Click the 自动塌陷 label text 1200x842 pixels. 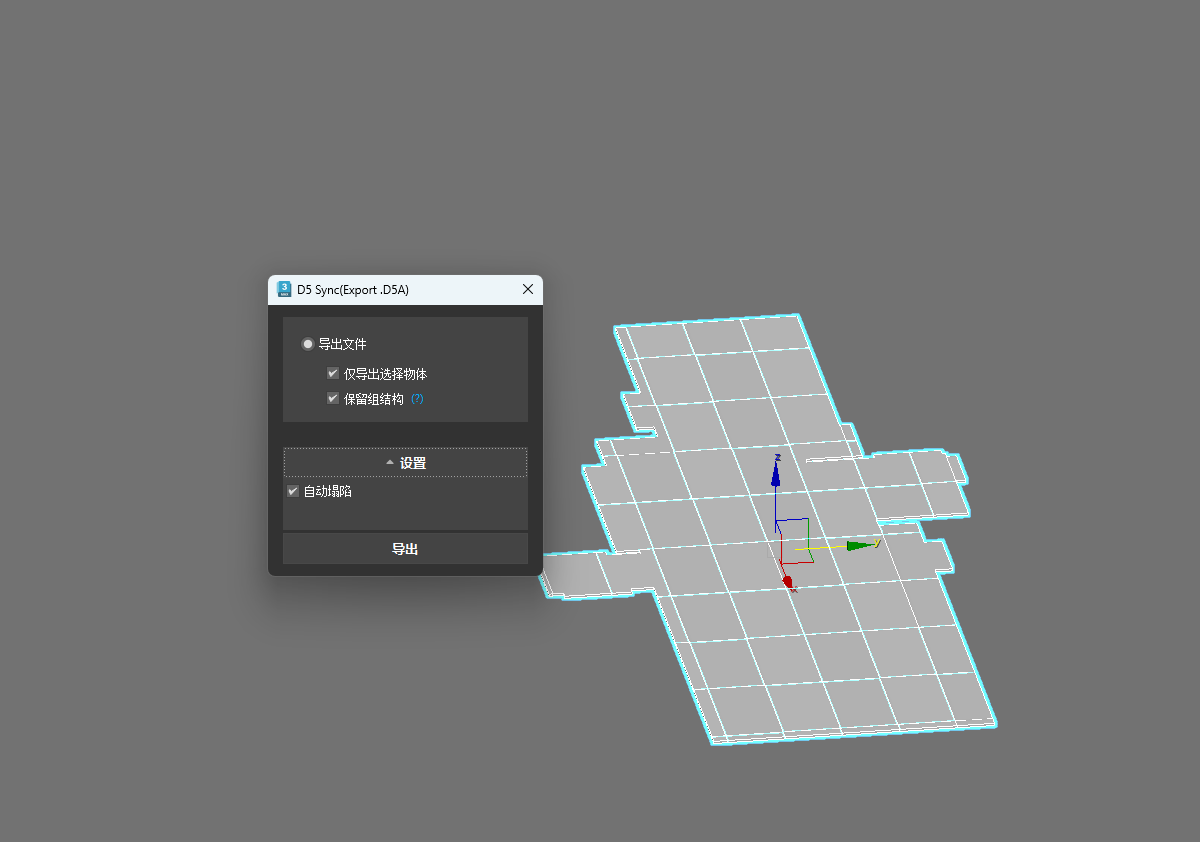327,491
